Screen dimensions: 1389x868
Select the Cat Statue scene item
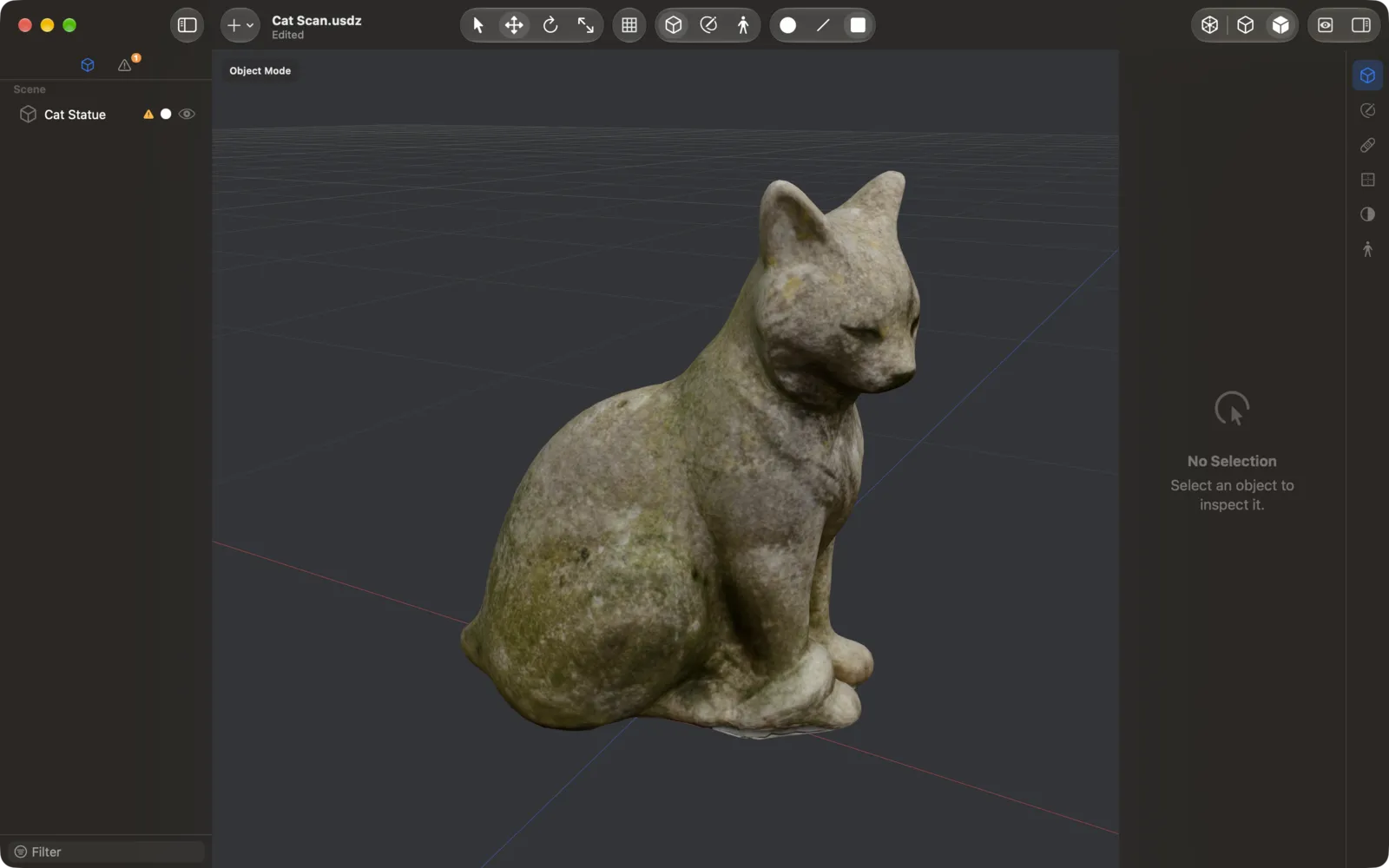click(x=106, y=115)
